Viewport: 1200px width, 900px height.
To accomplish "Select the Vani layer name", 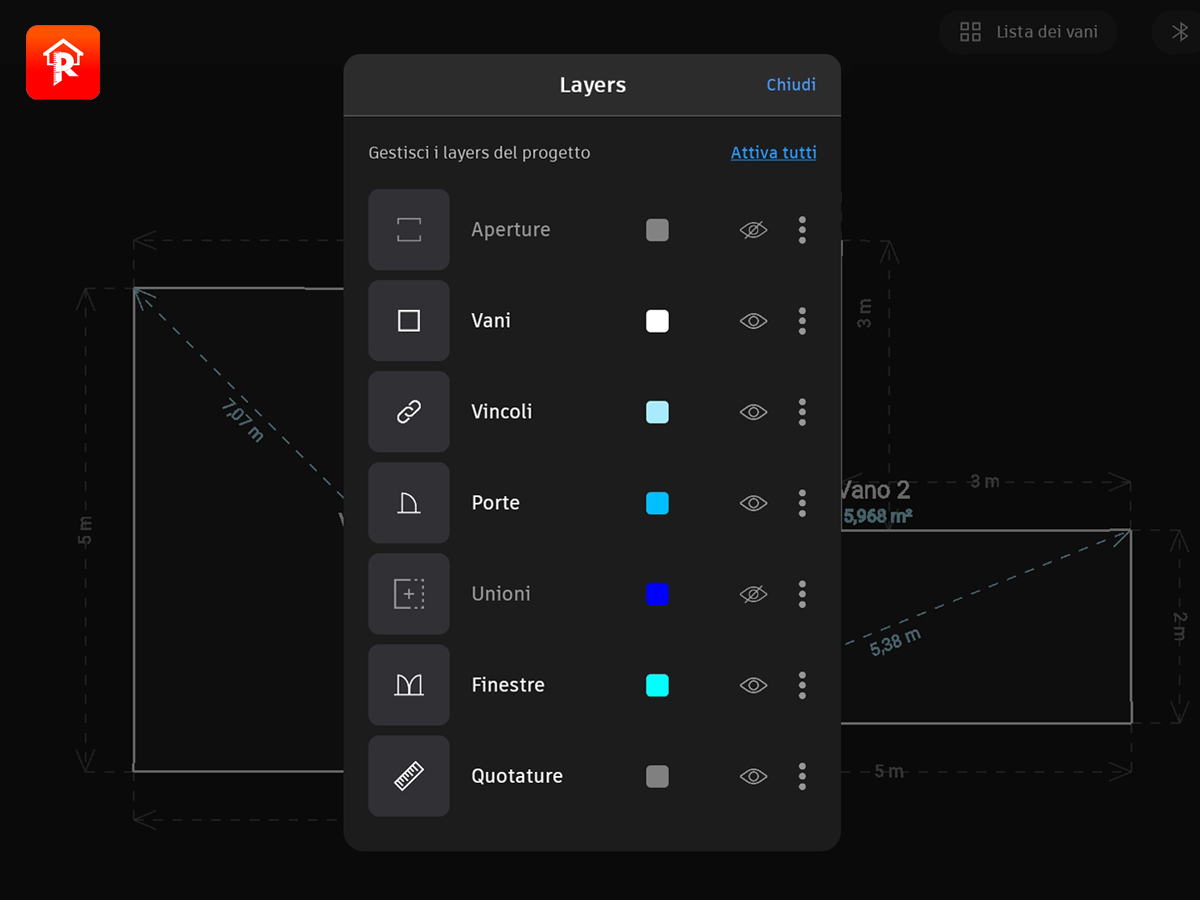I will [491, 321].
